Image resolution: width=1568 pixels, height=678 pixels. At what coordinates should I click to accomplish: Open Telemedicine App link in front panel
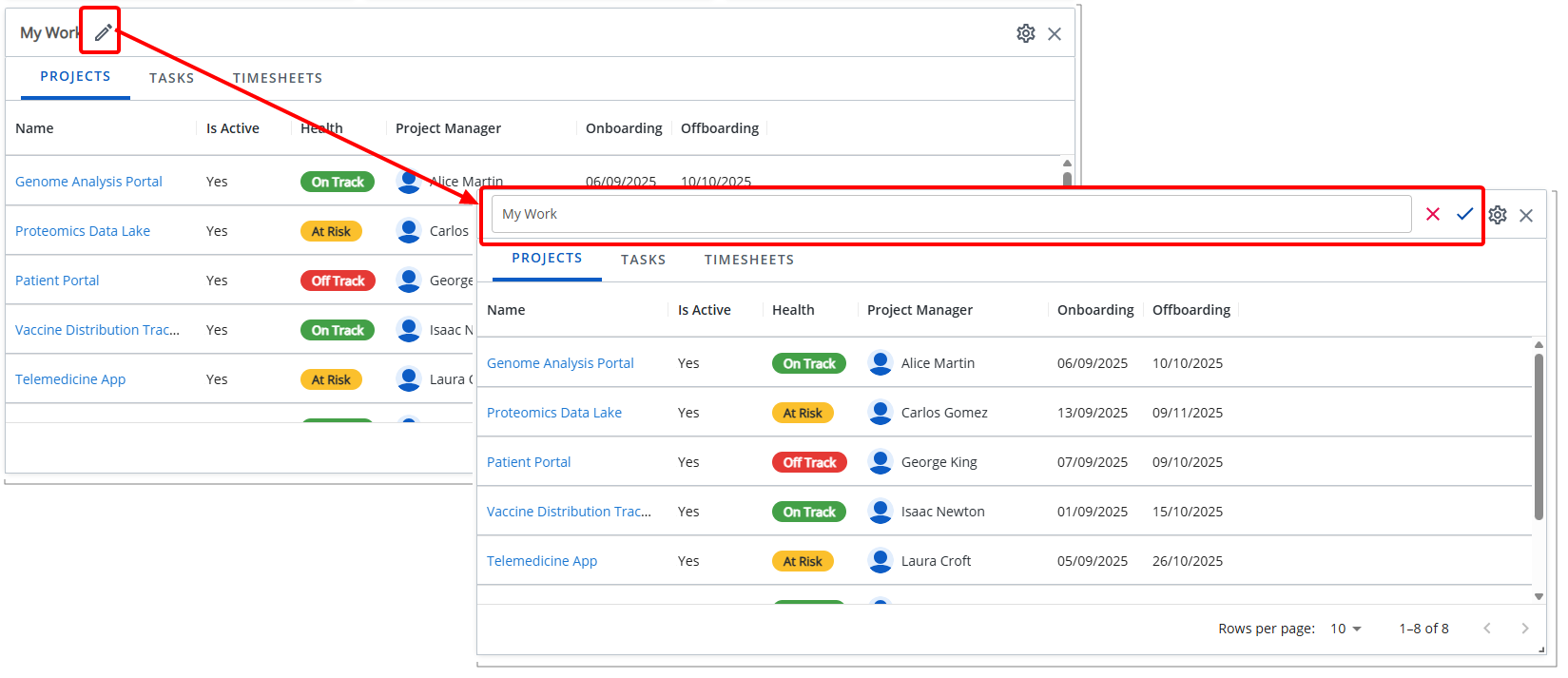[x=542, y=561]
